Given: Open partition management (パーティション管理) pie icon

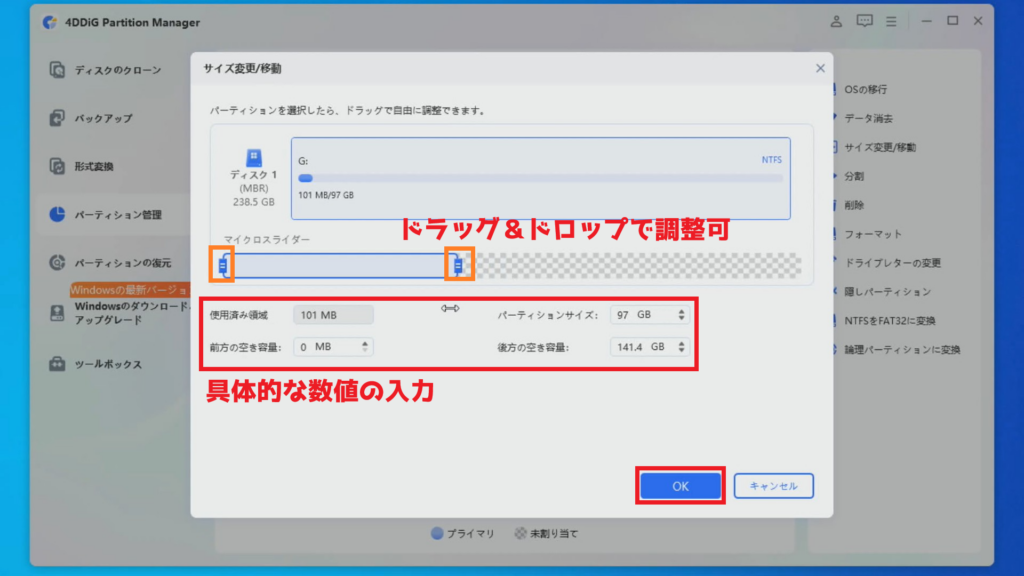Looking at the screenshot, I should 58,214.
